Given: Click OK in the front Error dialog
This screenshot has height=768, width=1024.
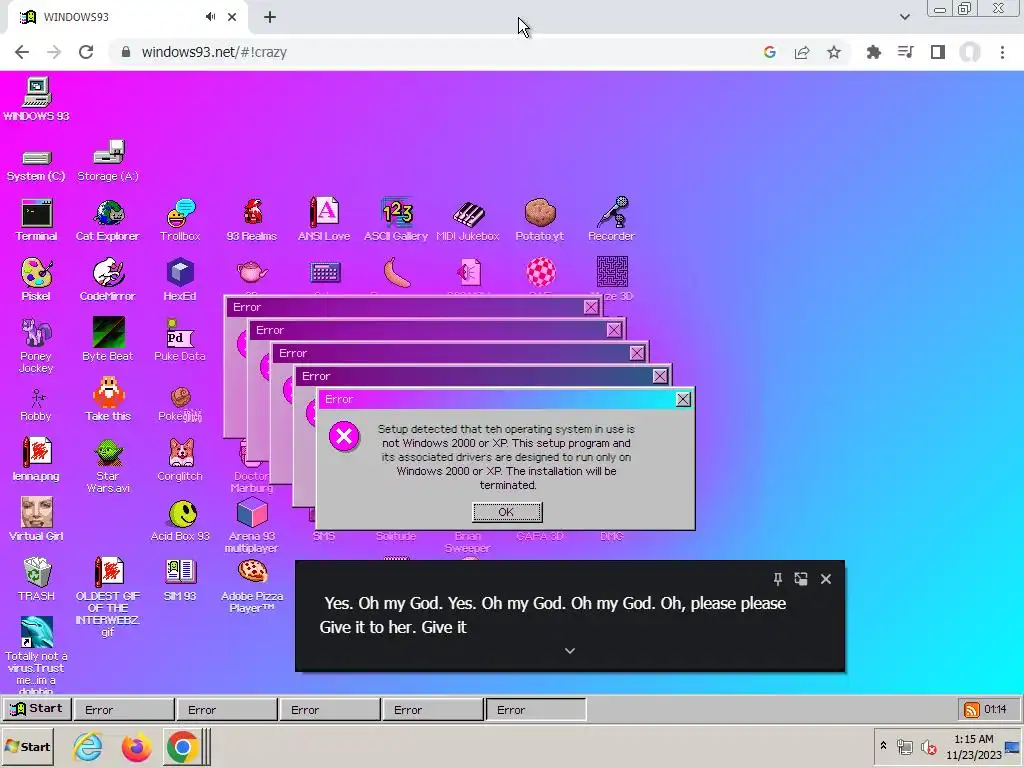Looking at the screenshot, I should pyautogui.click(x=507, y=512).
